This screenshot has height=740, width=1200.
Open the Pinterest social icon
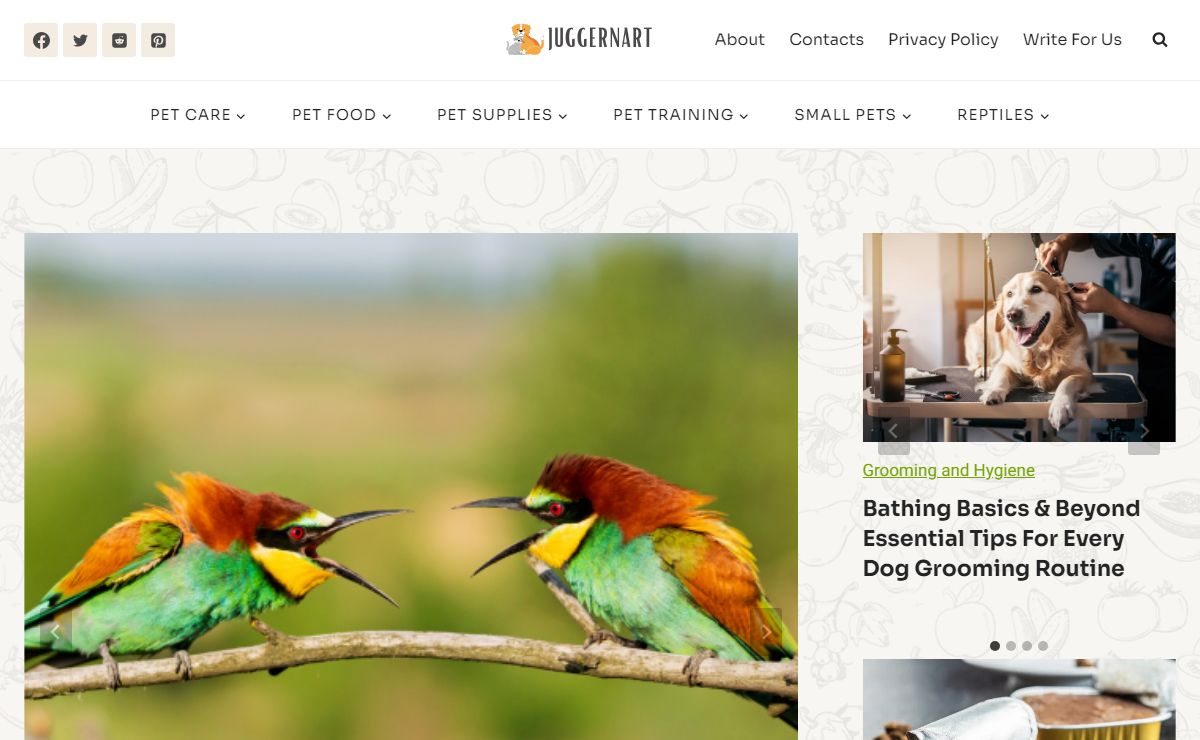point(158,40)
